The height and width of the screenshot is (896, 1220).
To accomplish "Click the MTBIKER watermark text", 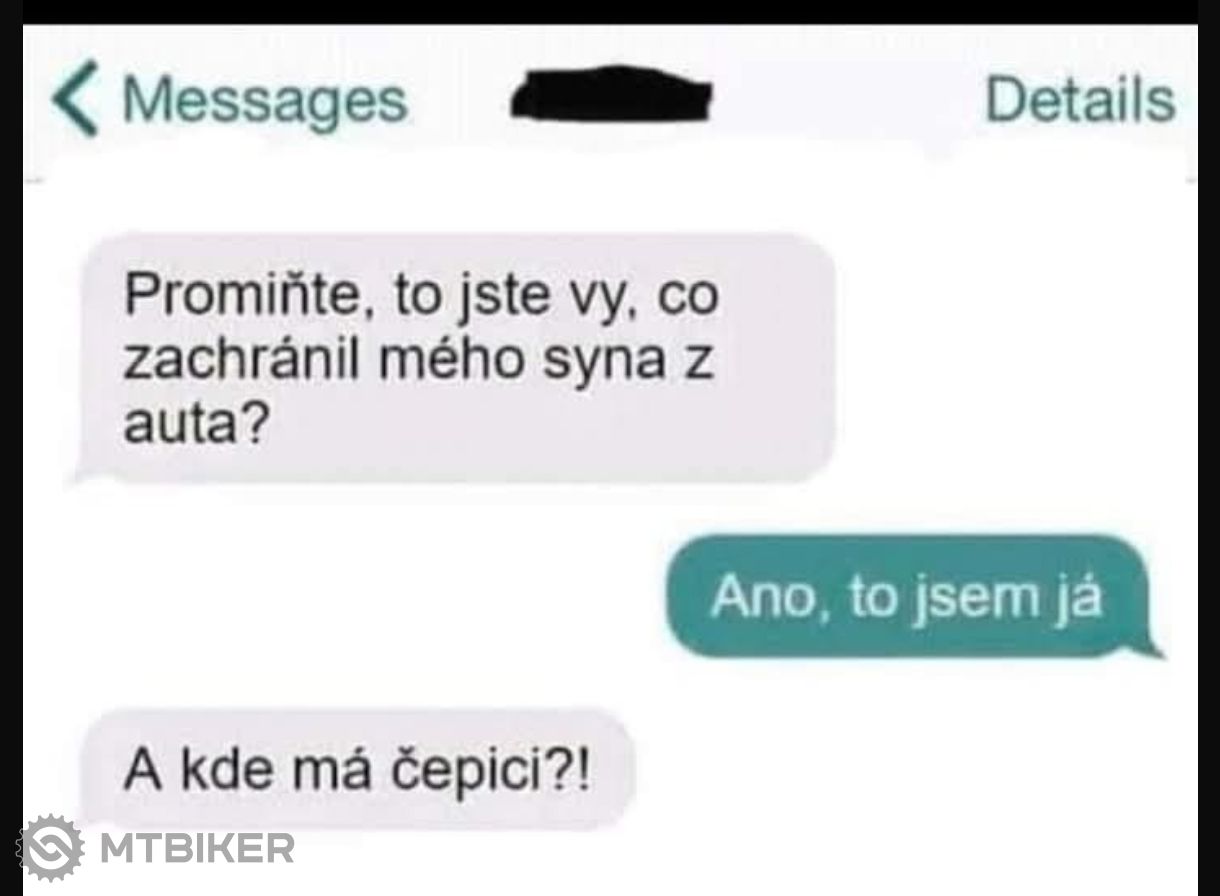I will pyautogui.click(x=197, y=848).
